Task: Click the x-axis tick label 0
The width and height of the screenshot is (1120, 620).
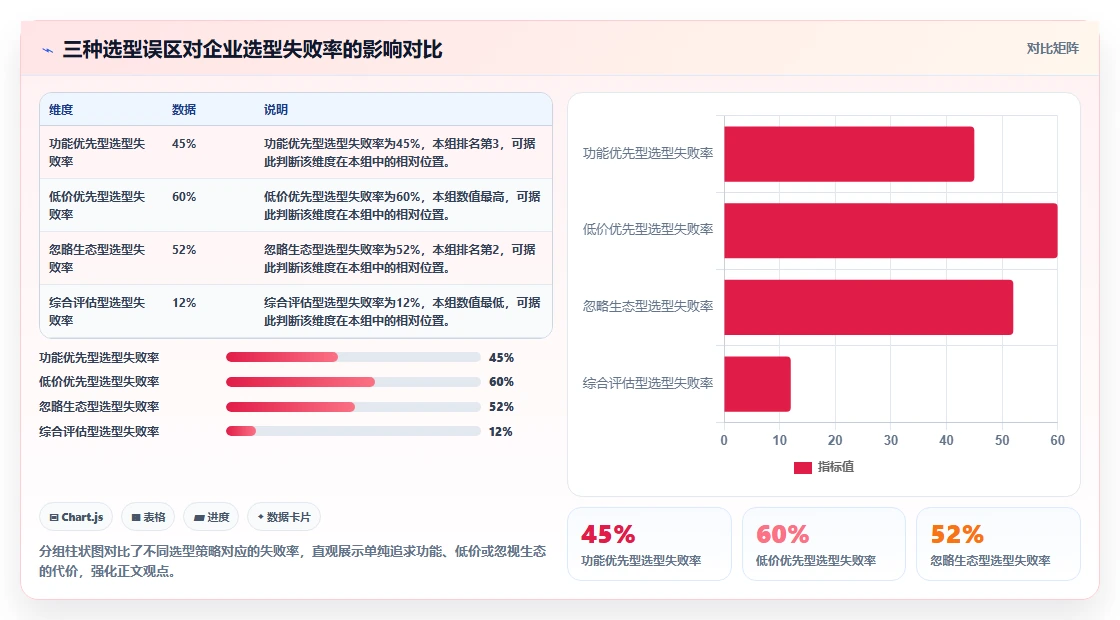Action: [724, 441]
